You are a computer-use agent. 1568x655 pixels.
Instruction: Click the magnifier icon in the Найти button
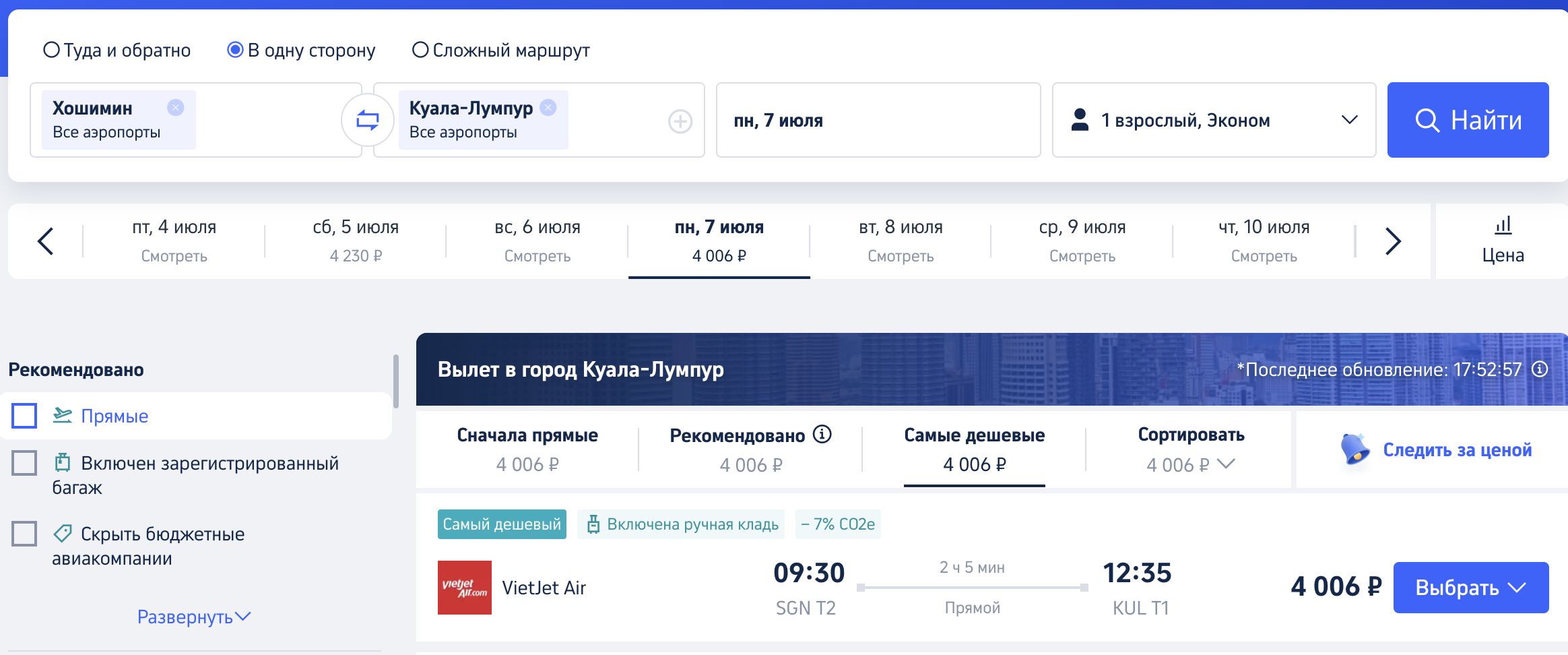click(1427, 121)
